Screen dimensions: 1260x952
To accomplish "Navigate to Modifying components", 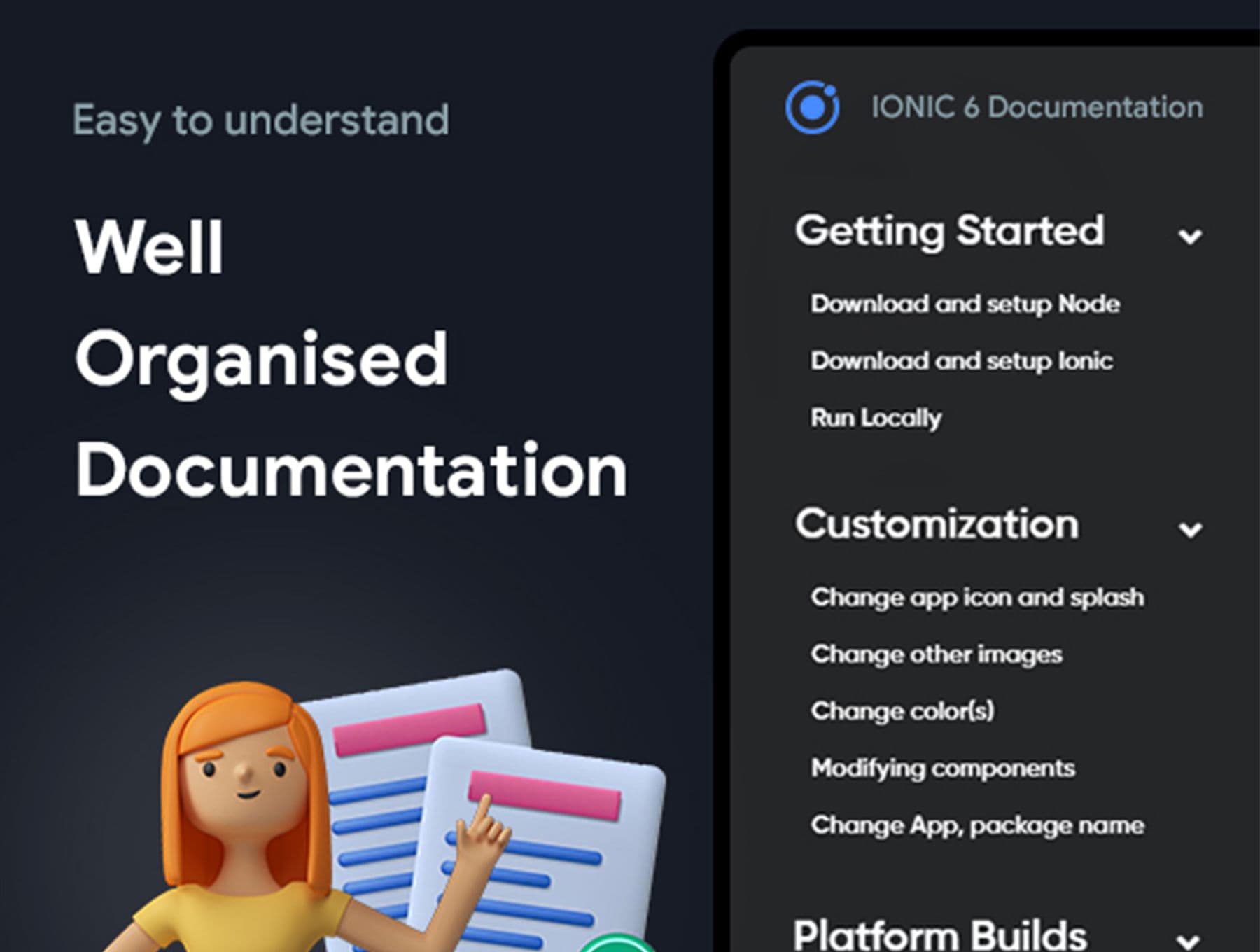I will (x=943, y=769).
